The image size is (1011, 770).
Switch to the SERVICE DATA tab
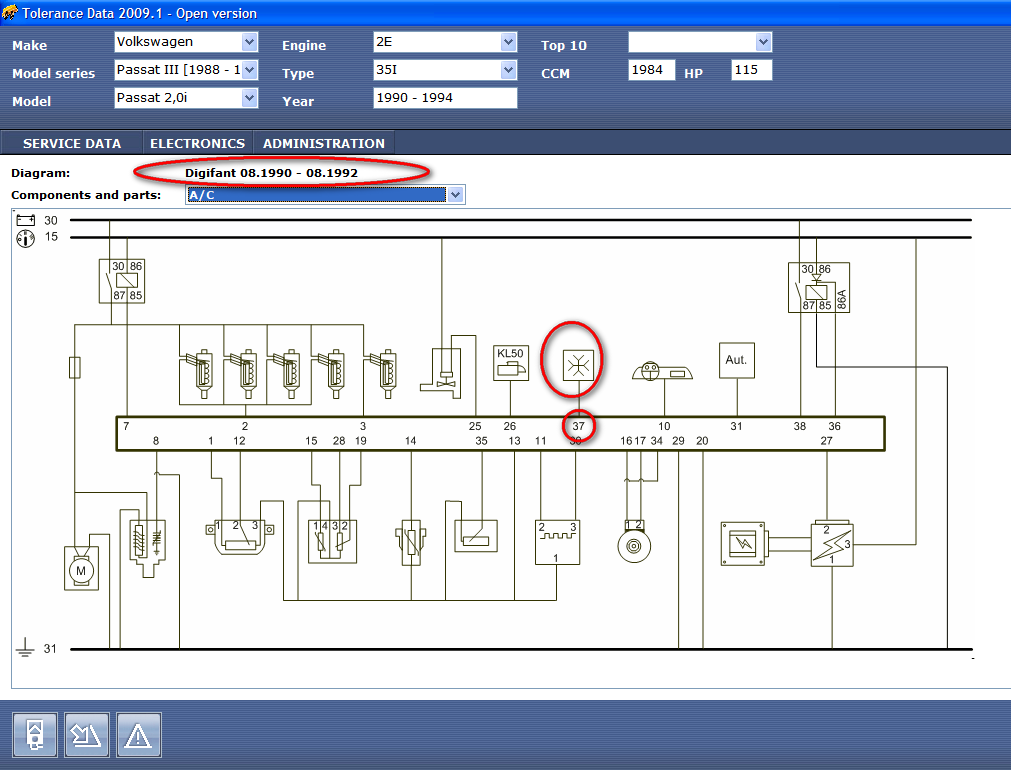[72, 143]
